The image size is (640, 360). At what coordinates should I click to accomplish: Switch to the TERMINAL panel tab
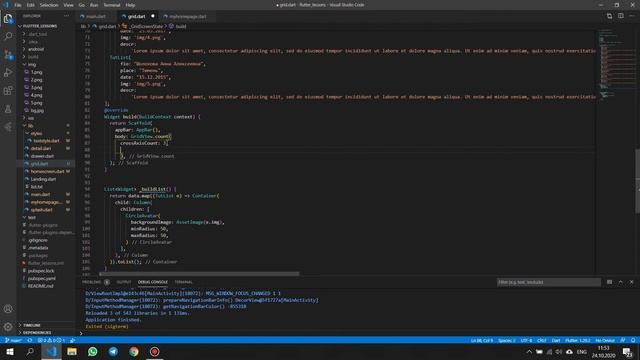tap(183, 282)
